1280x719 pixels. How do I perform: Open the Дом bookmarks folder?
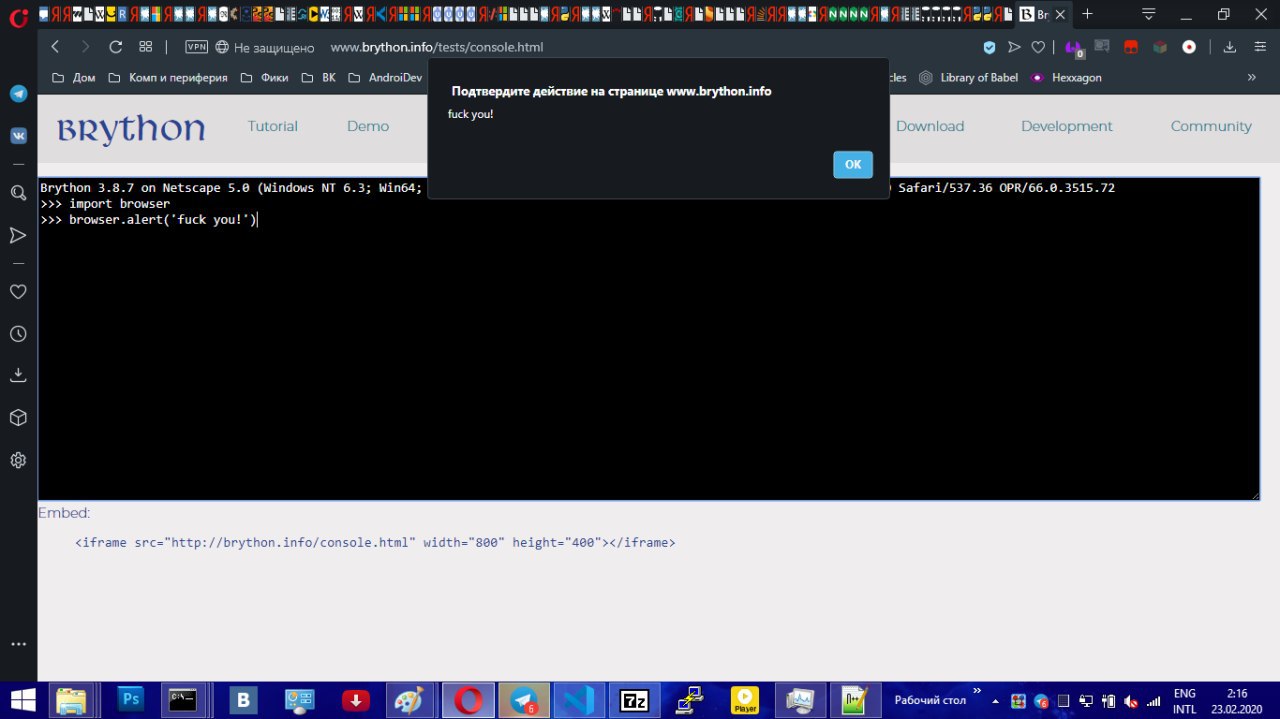click(73, 77)
